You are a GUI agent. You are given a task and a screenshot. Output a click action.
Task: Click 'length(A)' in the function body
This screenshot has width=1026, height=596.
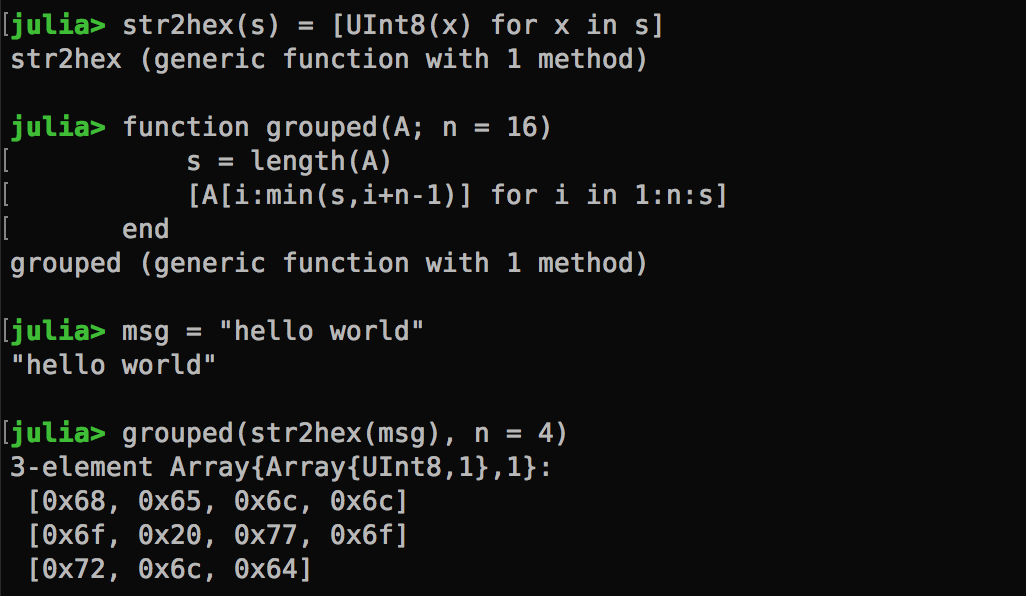tap(321, 161)
